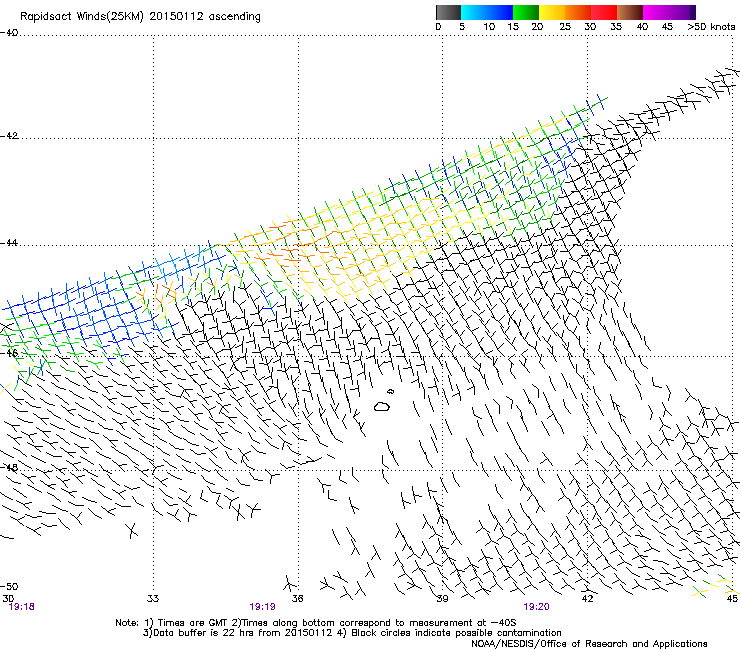Click the gray 0-5 knots color swatch
The height and width of the screenshot is (650, 740).
448,12
